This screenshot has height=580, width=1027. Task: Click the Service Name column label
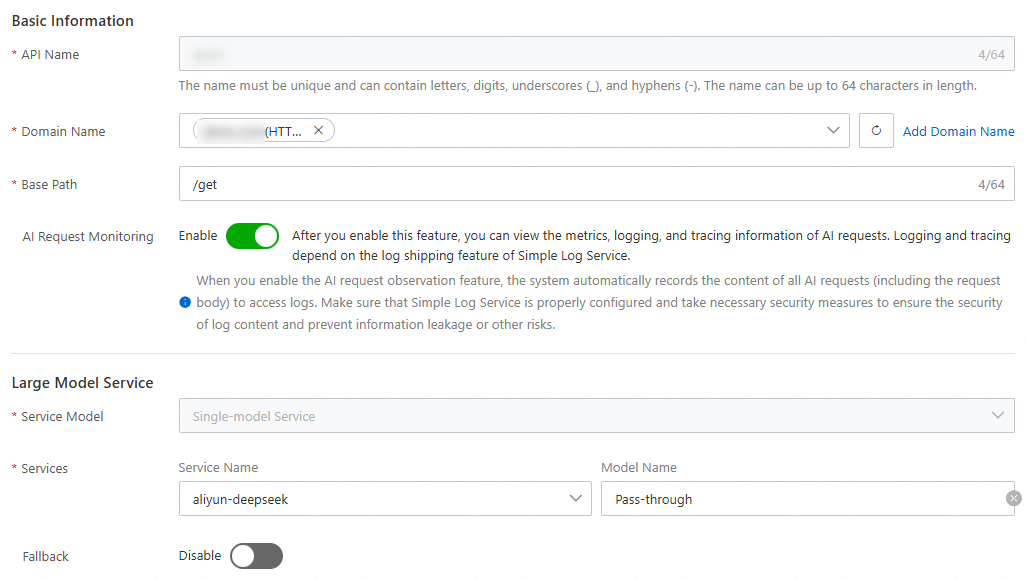pyautogui.click(x=218, y=467)
